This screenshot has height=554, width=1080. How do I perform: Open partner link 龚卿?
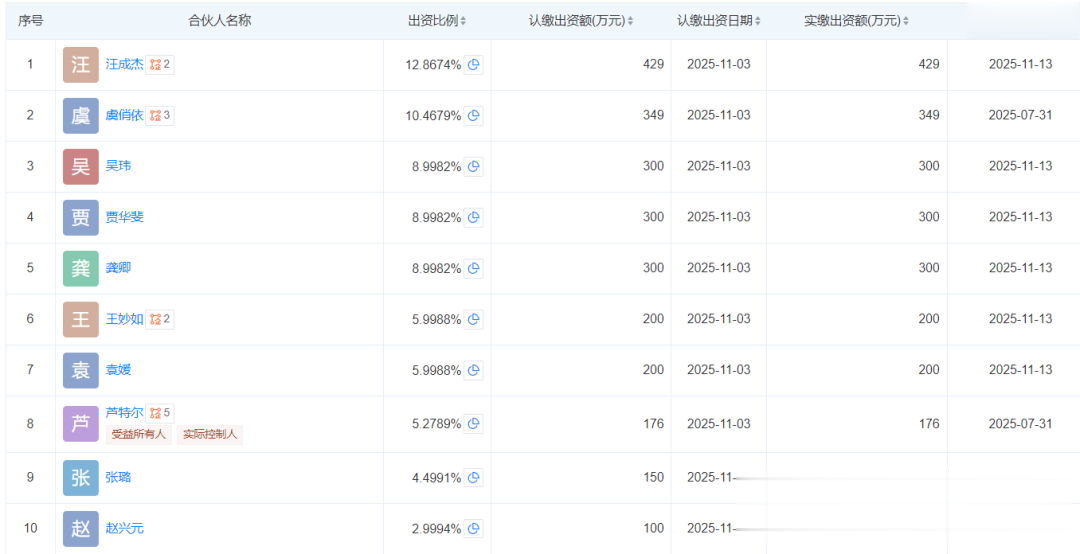[118, 268]
